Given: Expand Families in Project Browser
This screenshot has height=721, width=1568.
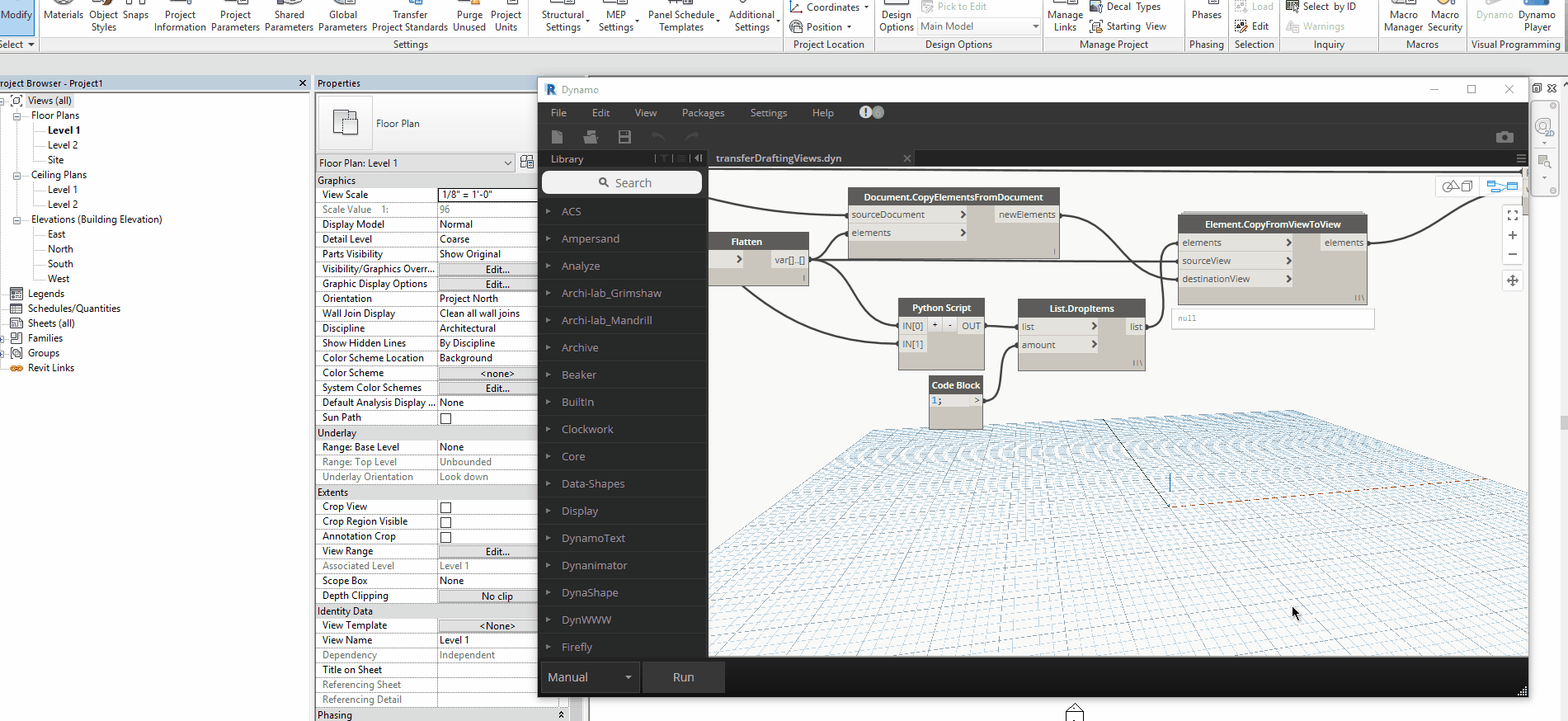Looking at the screenshot, I should 2,338.
